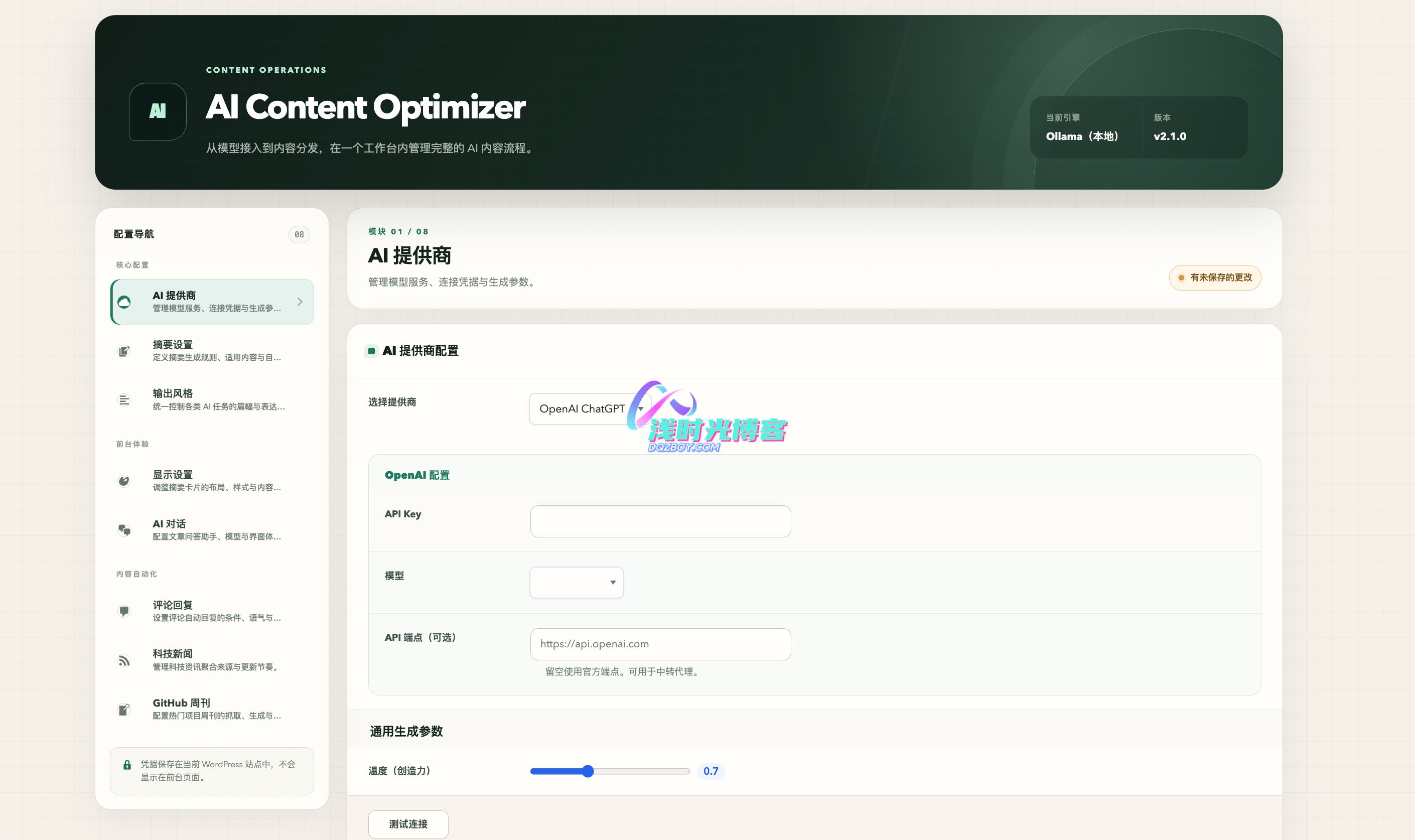1415x840 pixels.
Task: Click the 摘要设置 edit icon
Action: click(124, 352)
